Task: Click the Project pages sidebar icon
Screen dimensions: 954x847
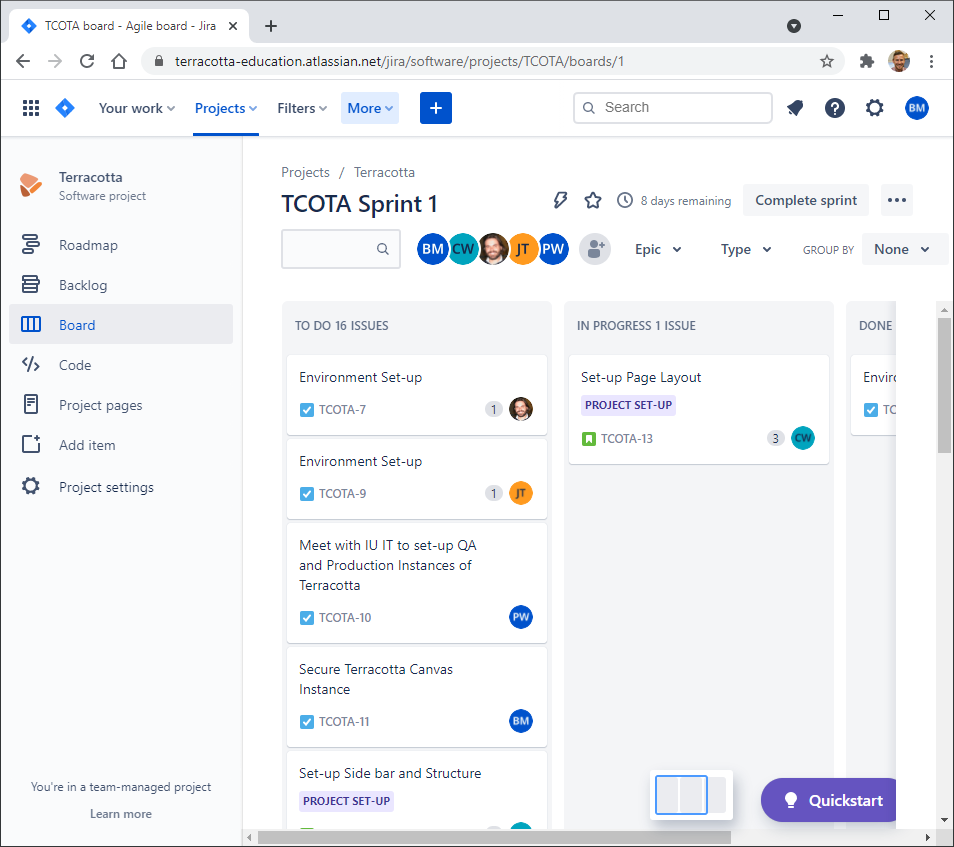Action: (x=31, y=405)
